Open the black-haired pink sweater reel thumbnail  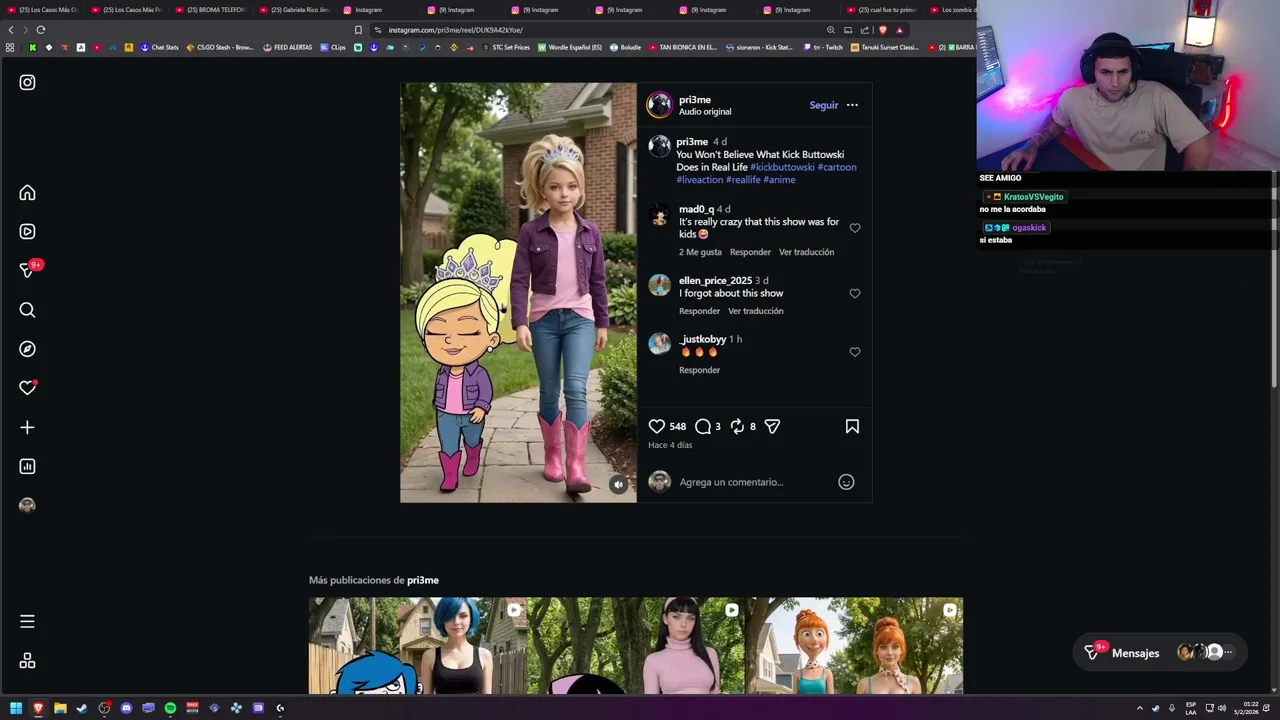636,645
